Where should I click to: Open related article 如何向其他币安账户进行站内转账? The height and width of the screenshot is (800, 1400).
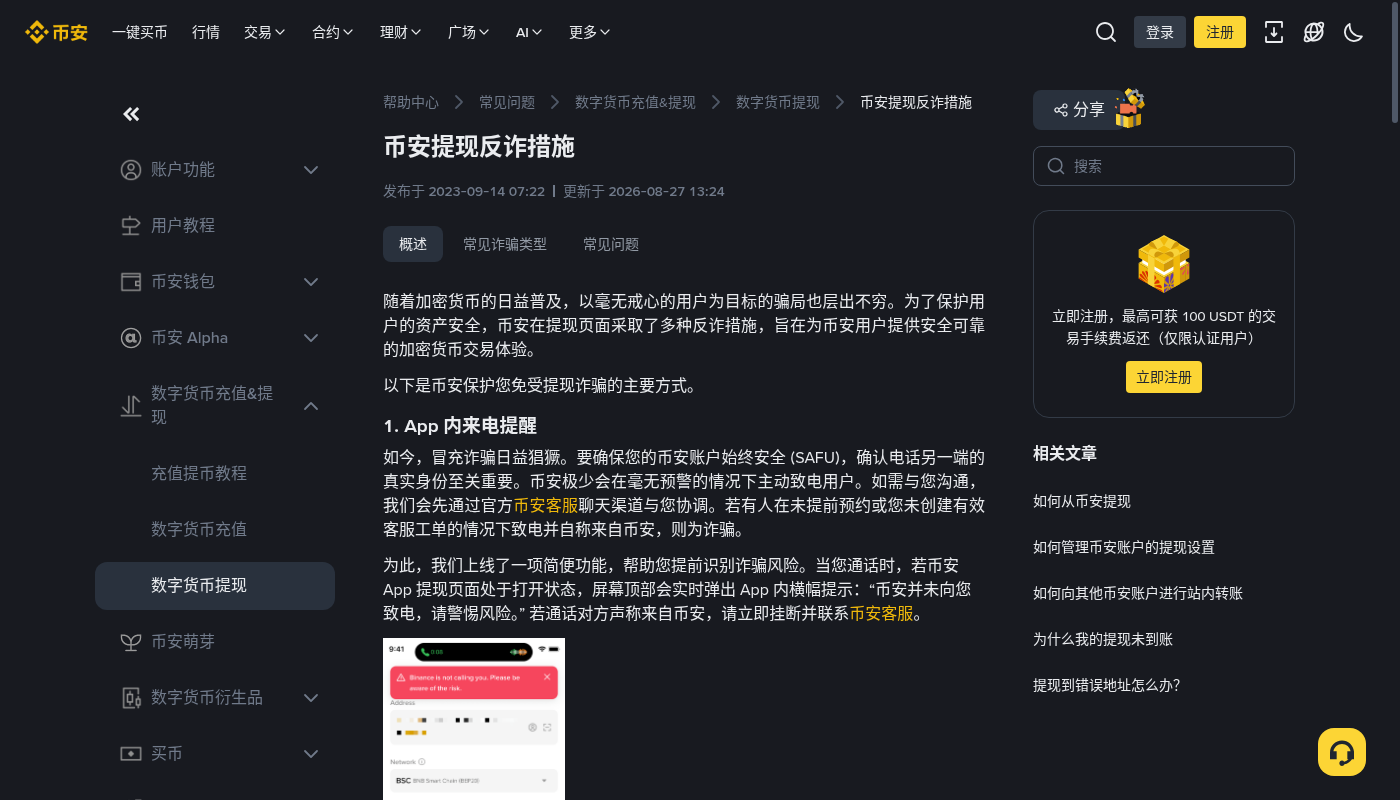(1138, 593)
